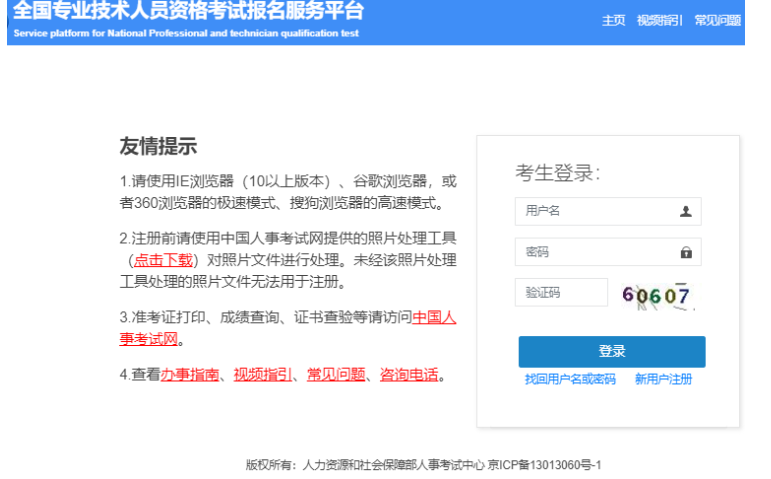Click the red 点击下载 download link
The width and height of the screenshot is (771, 479).
click(x=163, y=260)
